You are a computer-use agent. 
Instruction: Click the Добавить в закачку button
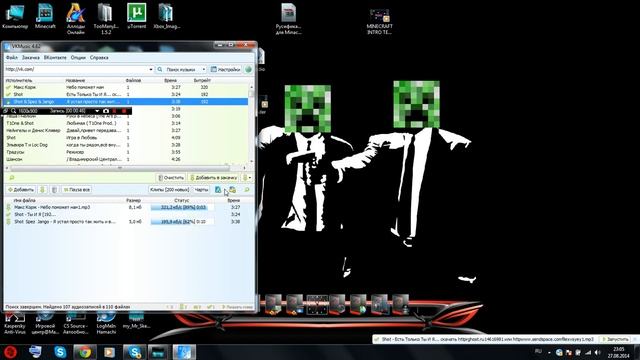213,178
